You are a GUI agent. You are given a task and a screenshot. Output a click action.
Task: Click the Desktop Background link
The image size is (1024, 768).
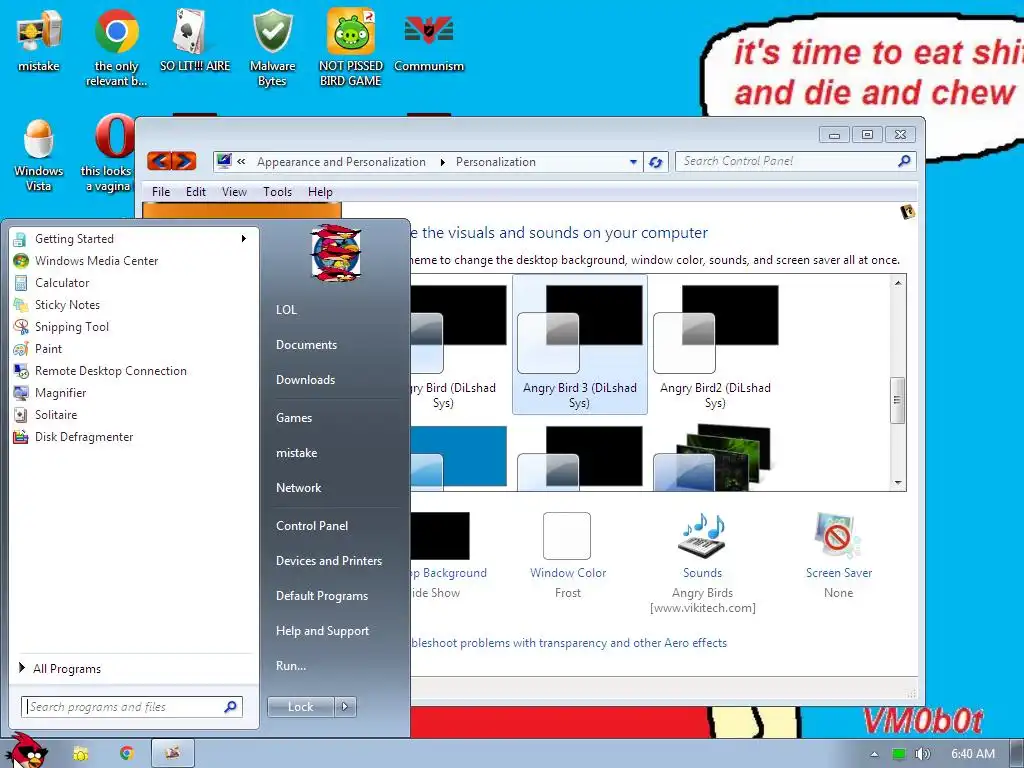[449, 573]
